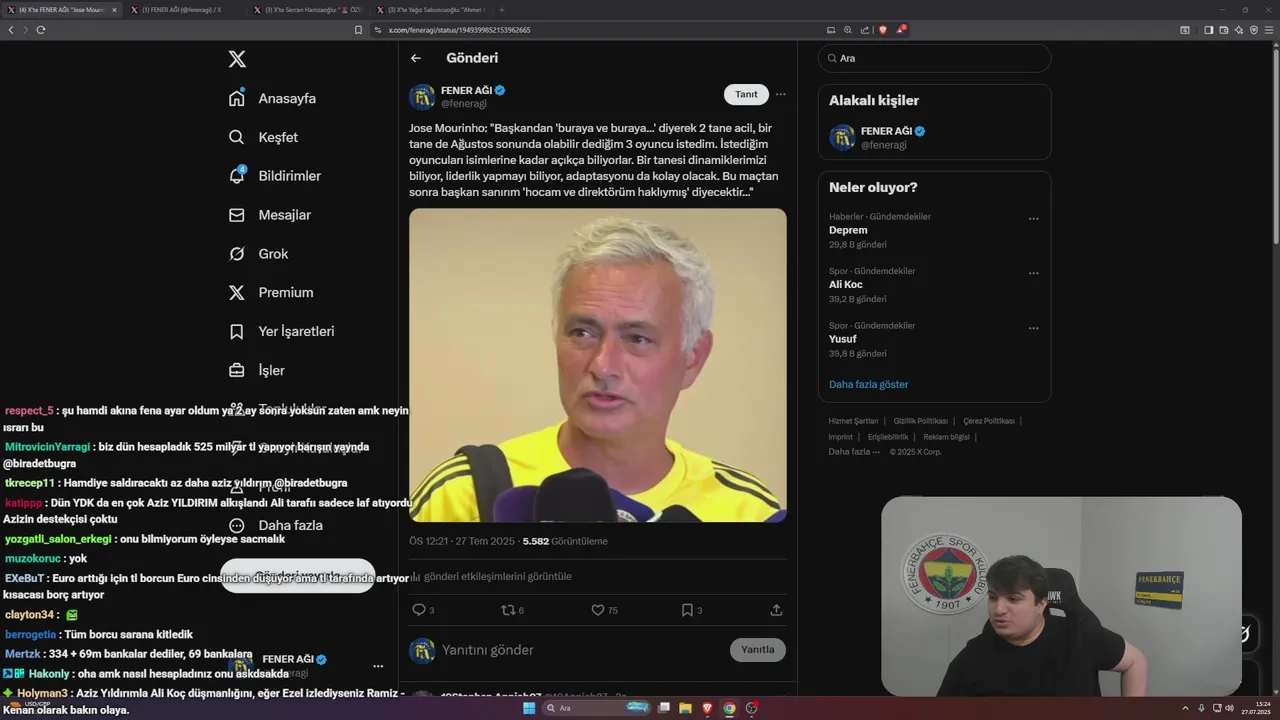Open Task View on taskbar
The image size is (1280, 720).
point(663,708)
